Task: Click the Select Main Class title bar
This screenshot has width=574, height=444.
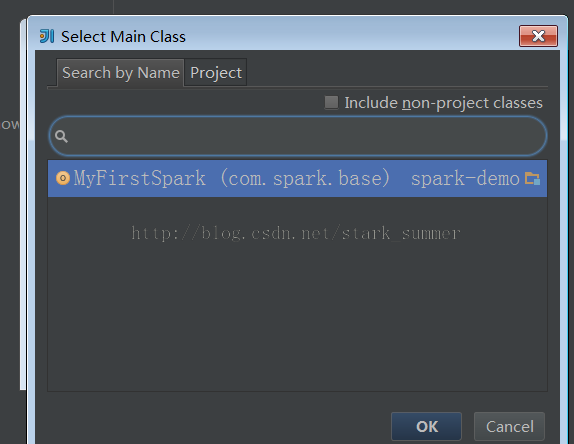Action: point(293,36)
